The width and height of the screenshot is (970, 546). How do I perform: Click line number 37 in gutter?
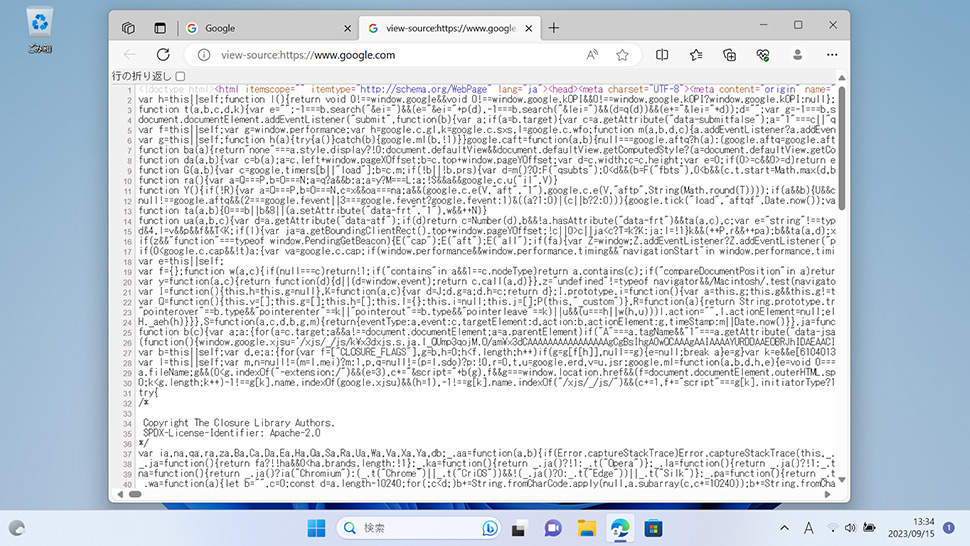127,454
